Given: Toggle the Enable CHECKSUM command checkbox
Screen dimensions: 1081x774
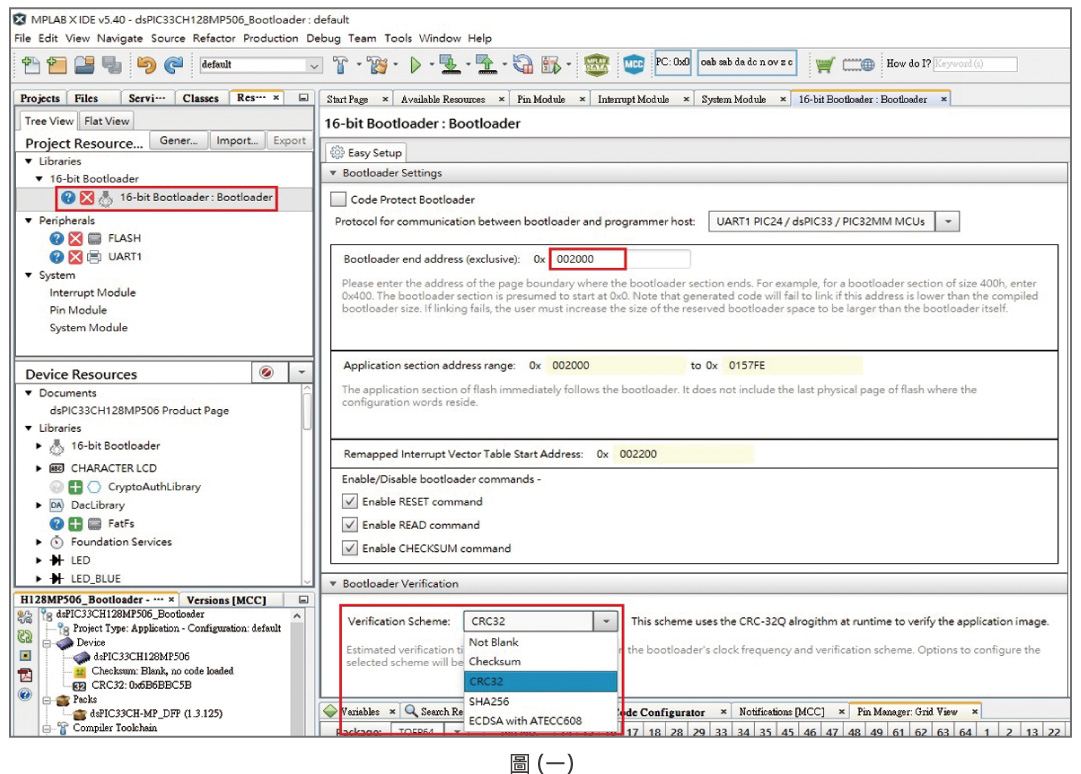Looking at the screenshot, I should tap(350, 548).
